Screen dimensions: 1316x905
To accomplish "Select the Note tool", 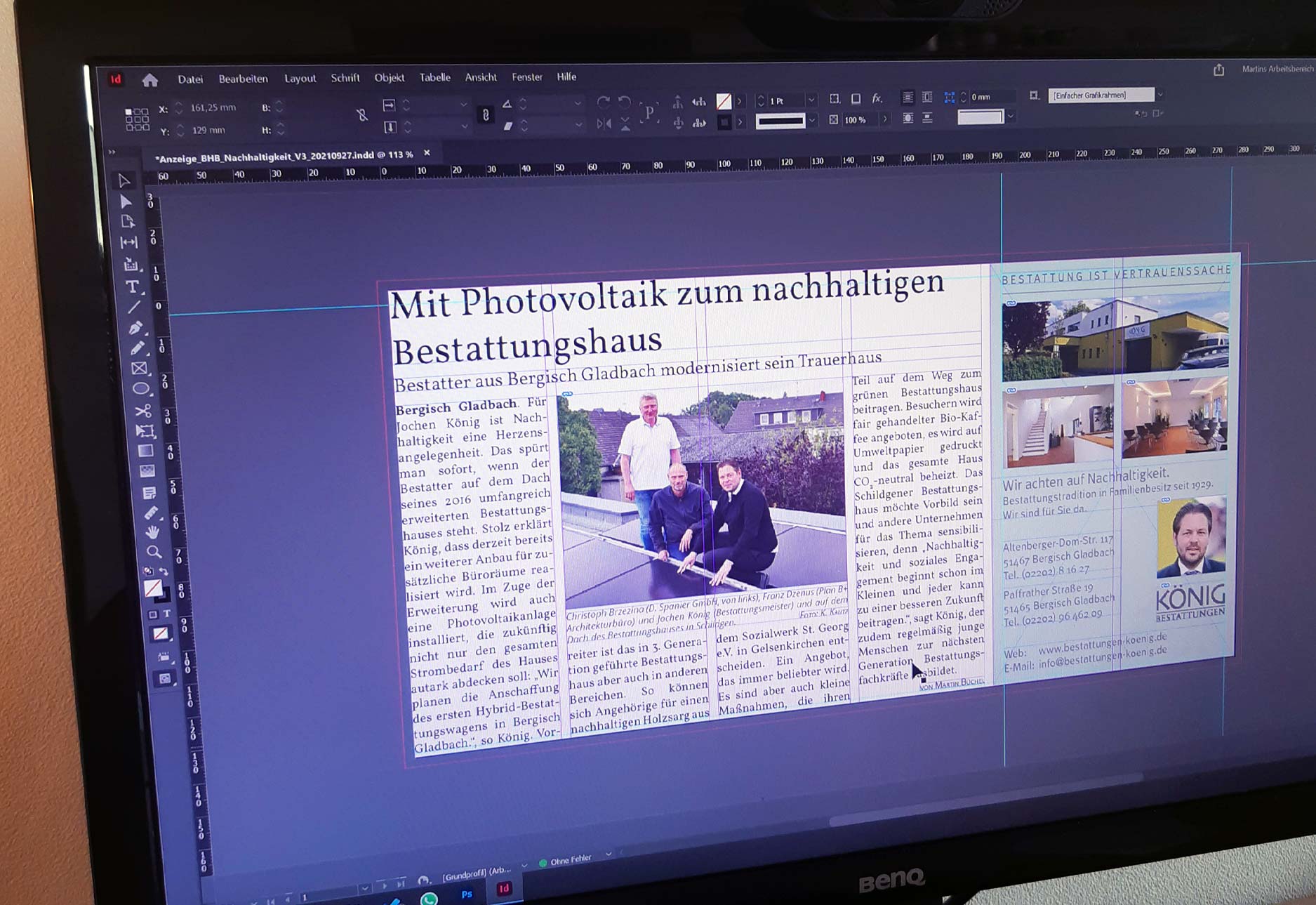I will pyautogui.click(x=149, y=493).
